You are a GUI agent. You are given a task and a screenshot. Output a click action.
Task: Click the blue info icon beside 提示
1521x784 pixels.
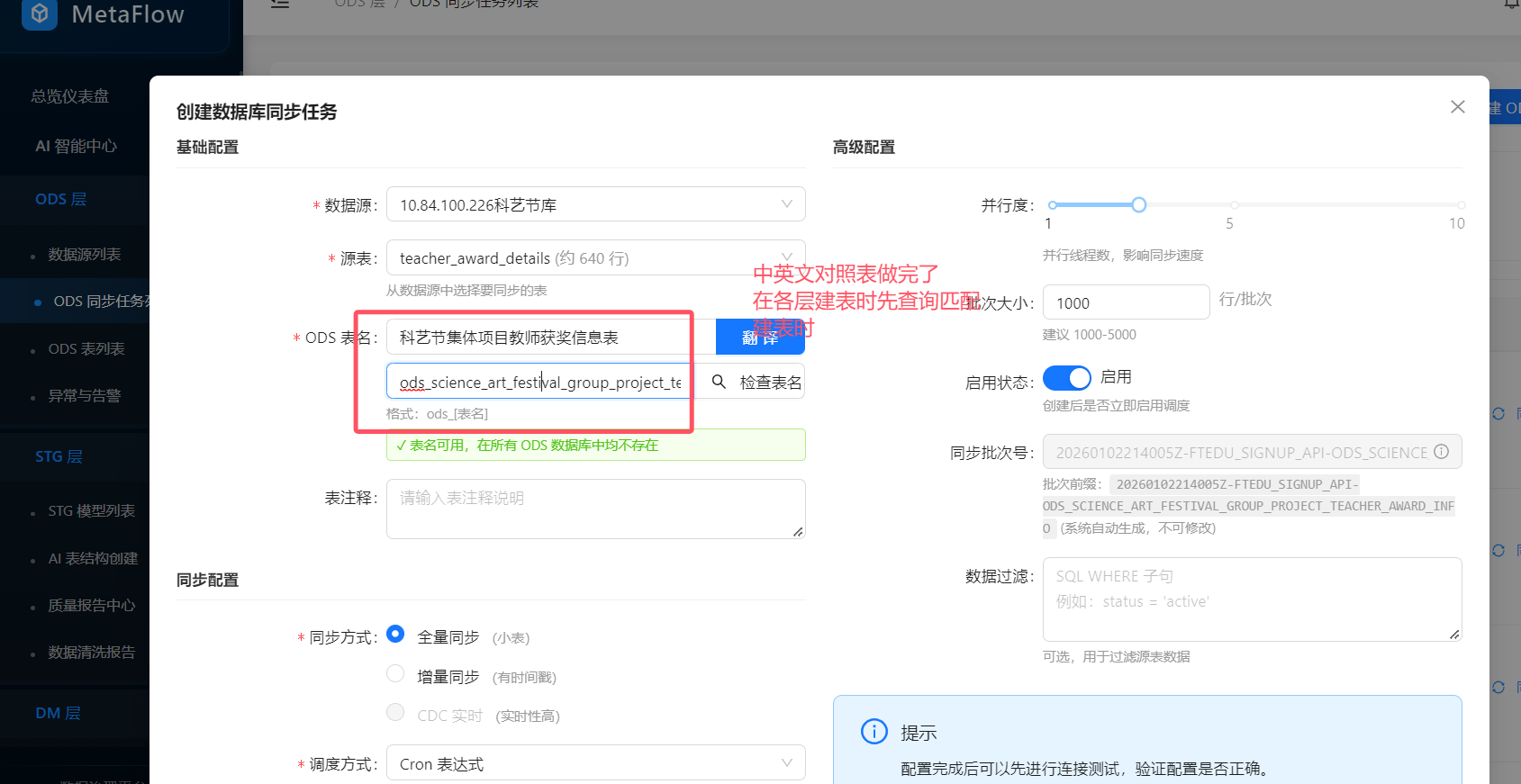click(874, 732)
